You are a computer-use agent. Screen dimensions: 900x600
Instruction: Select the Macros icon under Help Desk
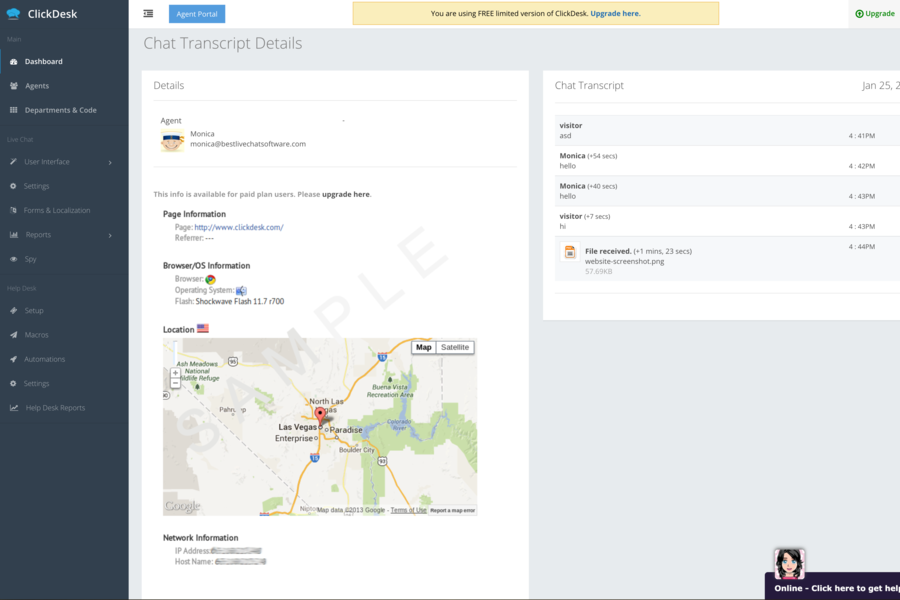[13, 334]
